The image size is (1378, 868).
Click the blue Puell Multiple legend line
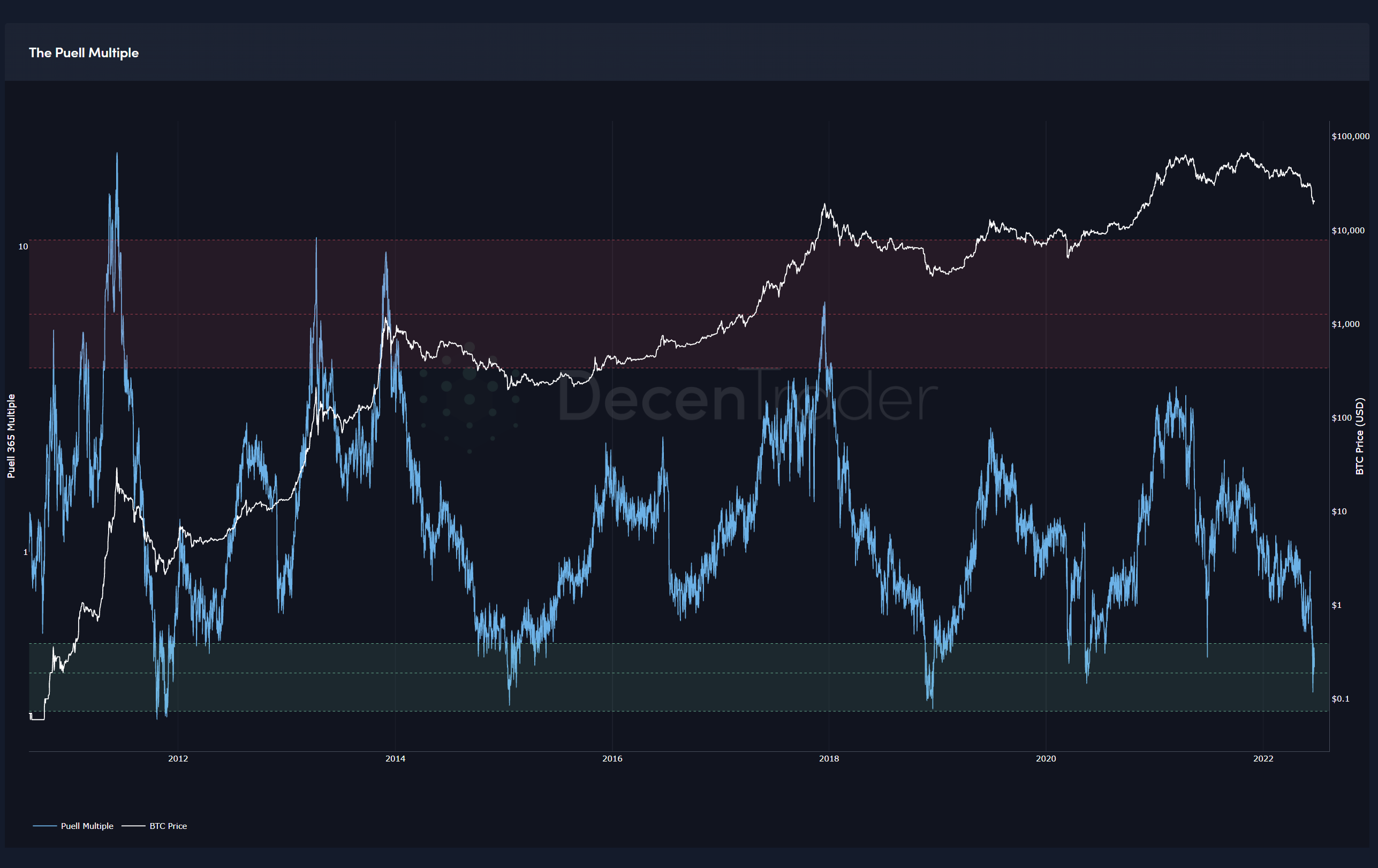[44, 826]
